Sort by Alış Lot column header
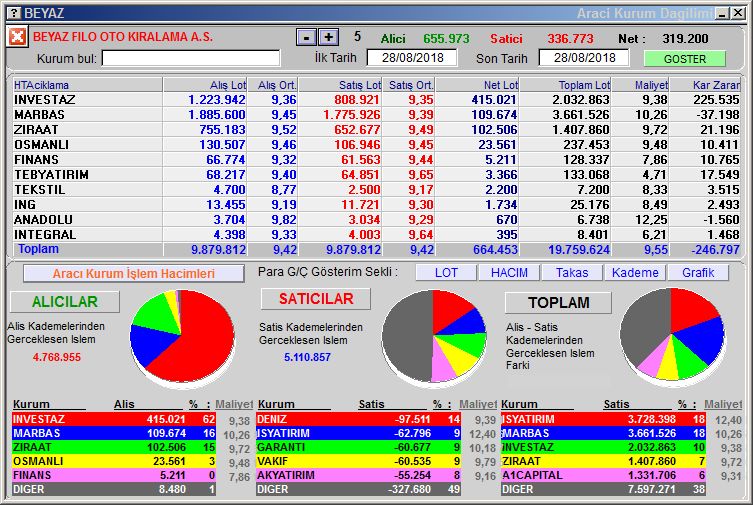Screen dimensions: 753x505 point(205,85)
